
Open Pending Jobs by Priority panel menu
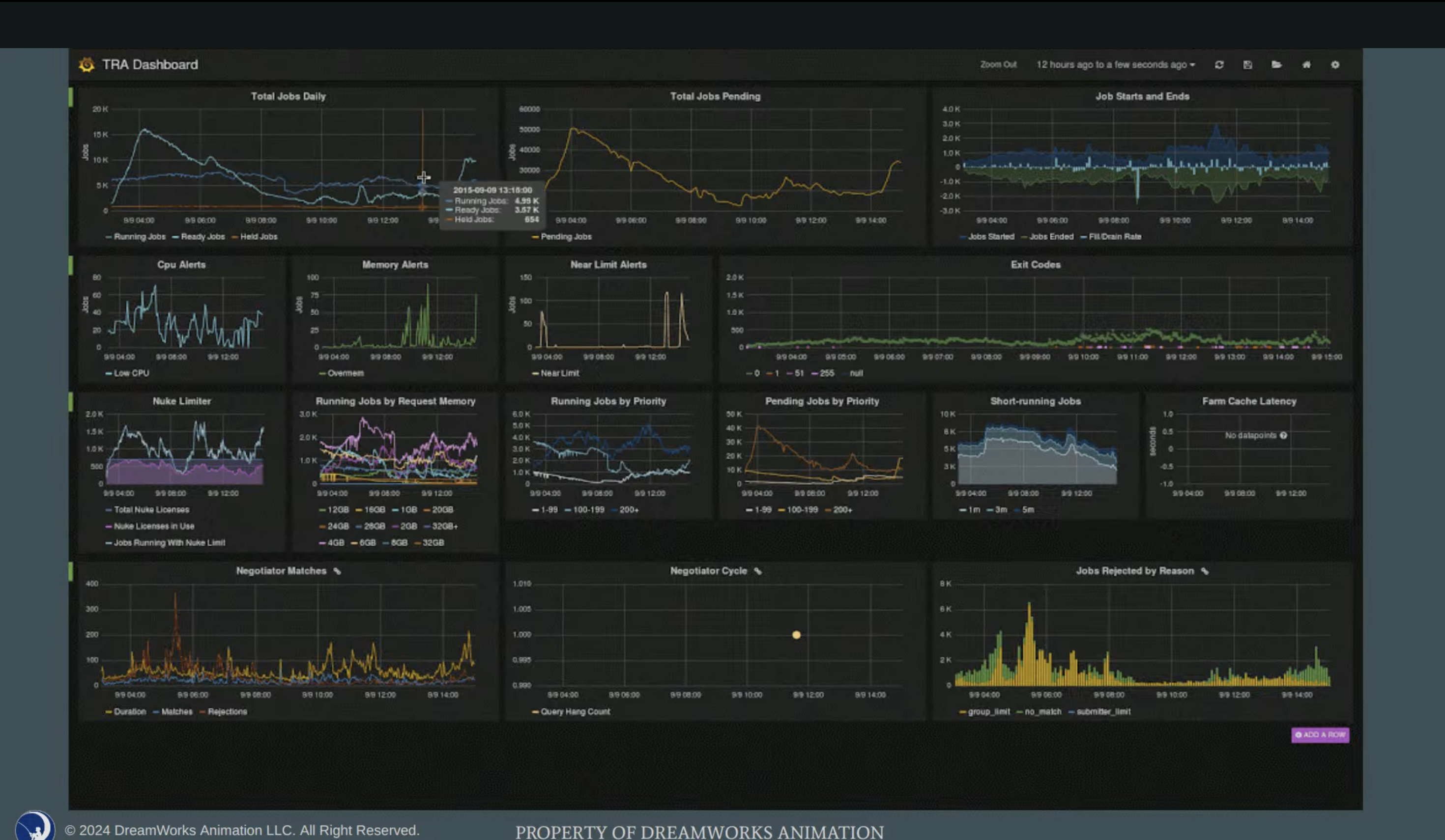click(822, 401)
